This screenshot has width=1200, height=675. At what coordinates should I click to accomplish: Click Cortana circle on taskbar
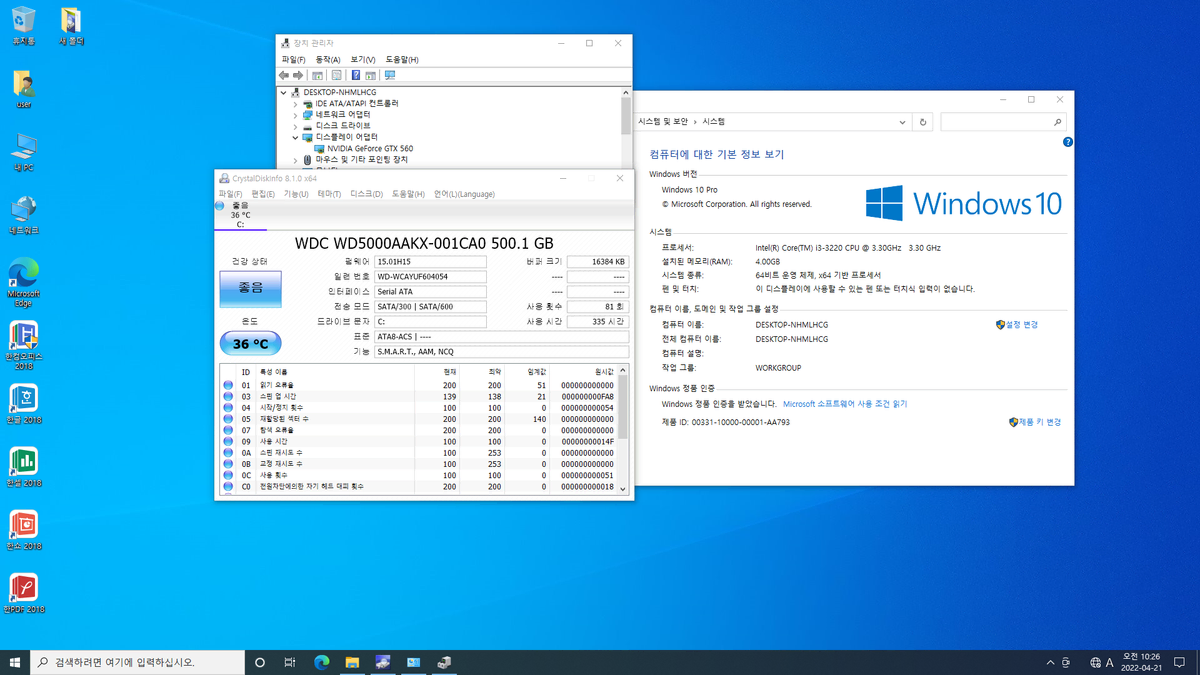tap(260, 662)
